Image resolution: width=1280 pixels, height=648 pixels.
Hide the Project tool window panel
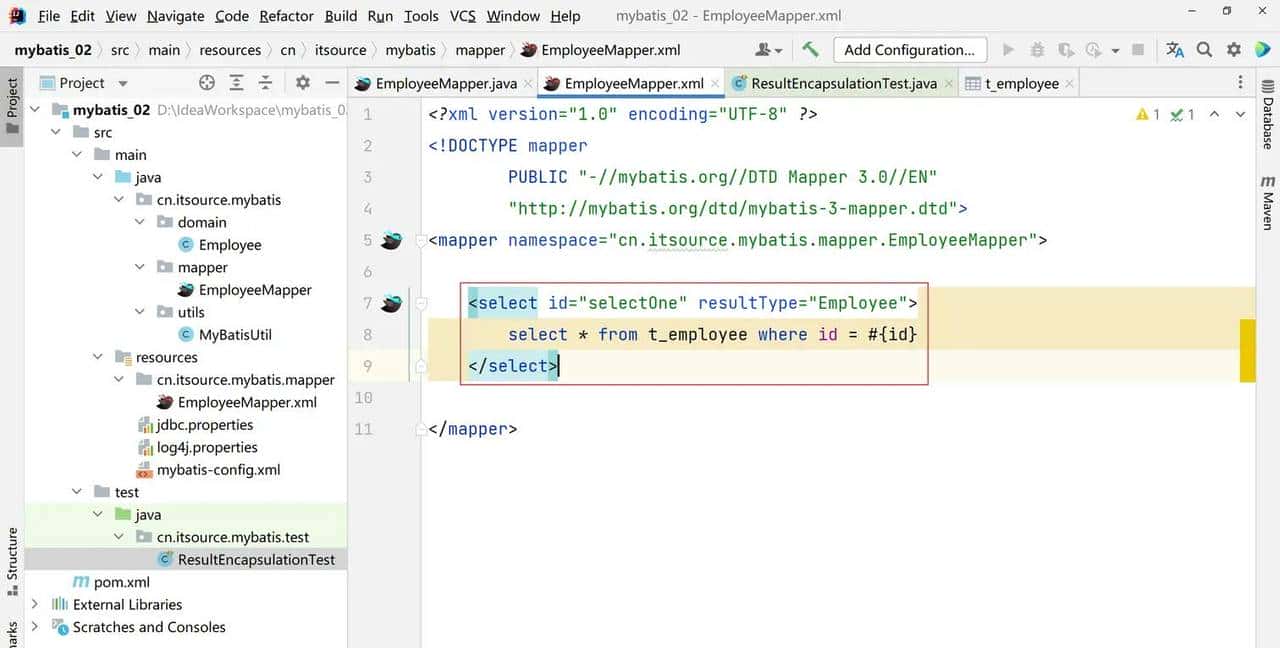coord(332,83)
